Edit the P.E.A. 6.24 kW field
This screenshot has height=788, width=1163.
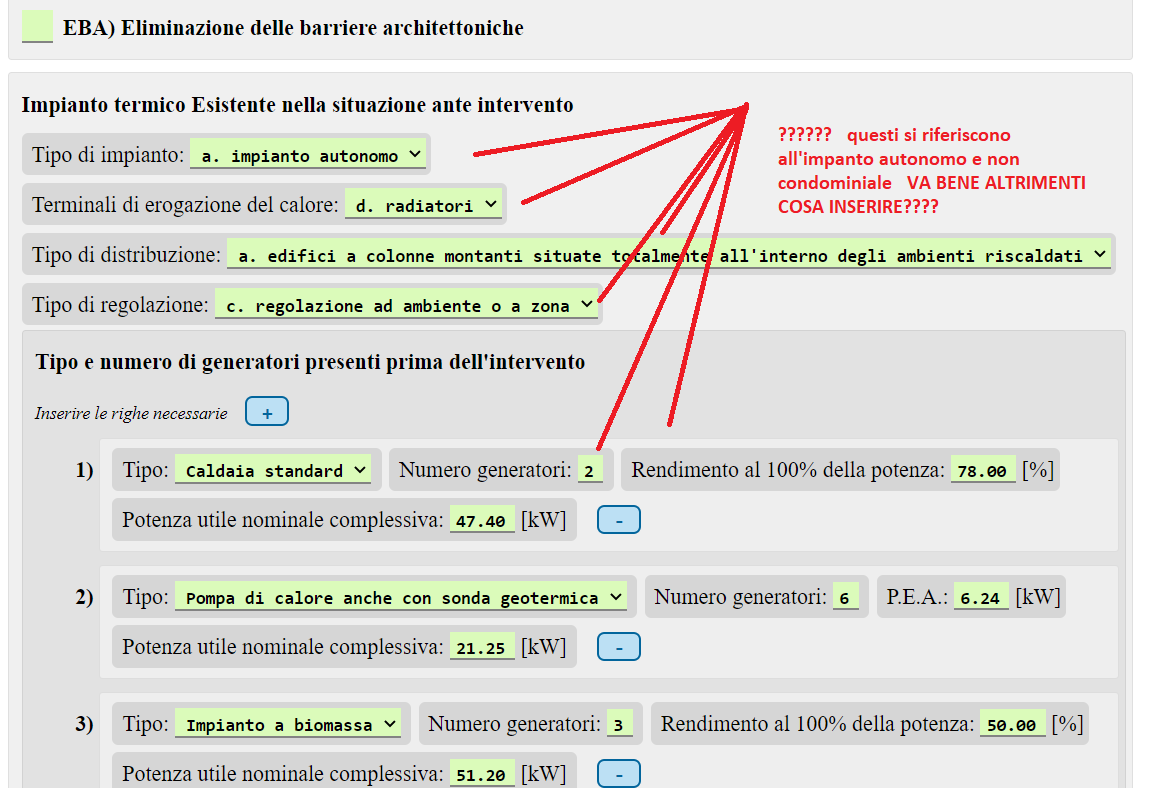click(981, 598)
